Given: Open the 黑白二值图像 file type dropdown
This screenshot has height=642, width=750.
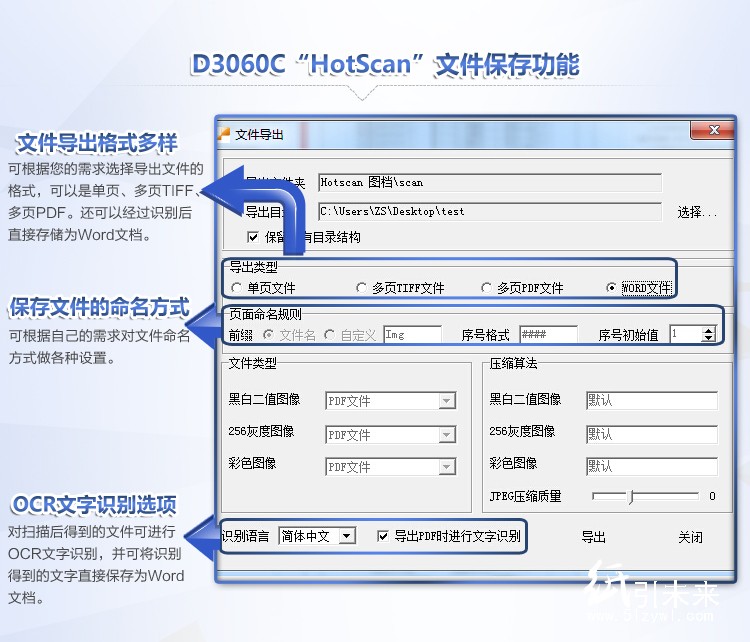Looking at the screenshot, I should pyautogui.click(x=446, y=401).
